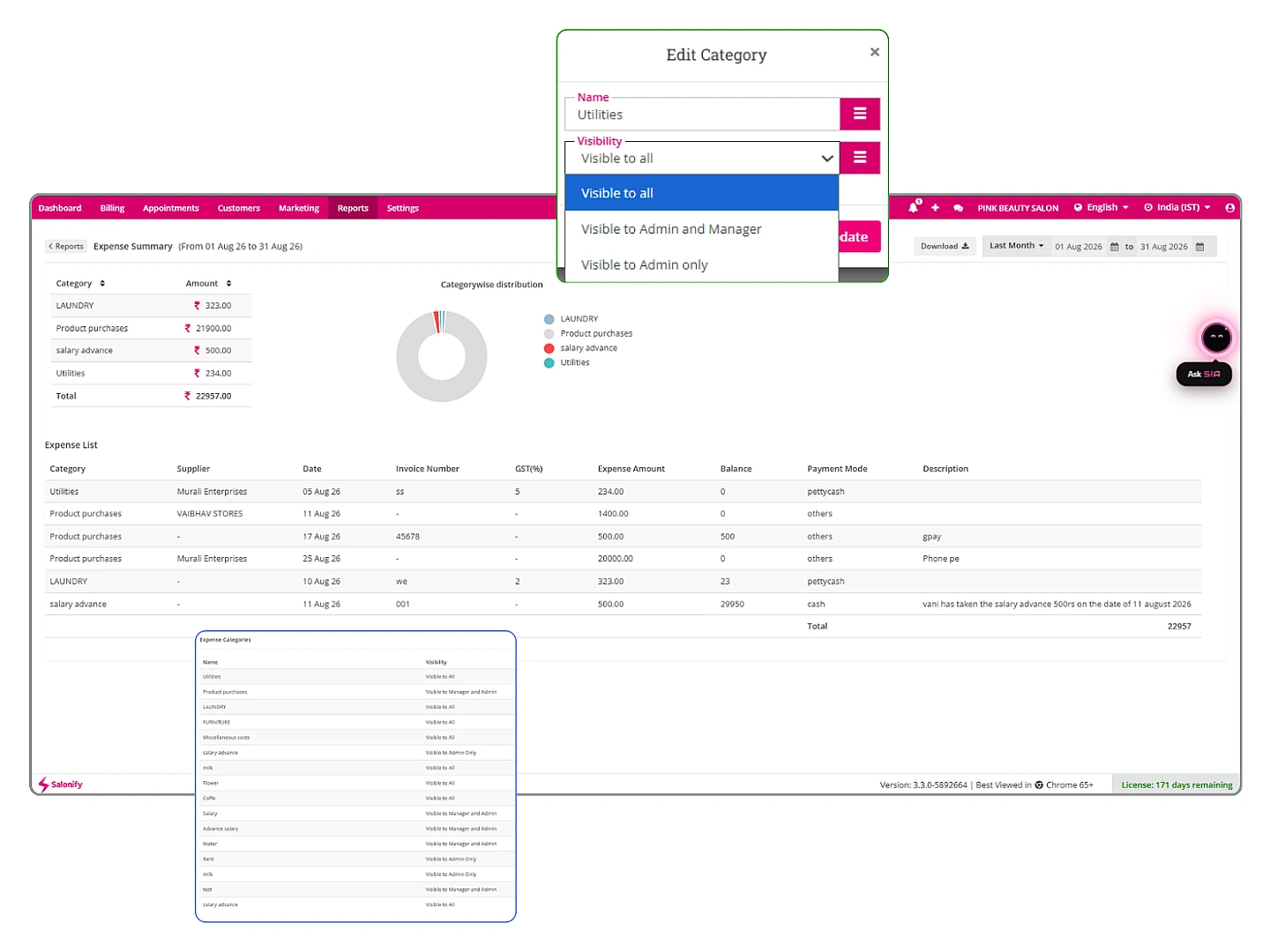Click the Ask SIA button

coord(1204,374)
